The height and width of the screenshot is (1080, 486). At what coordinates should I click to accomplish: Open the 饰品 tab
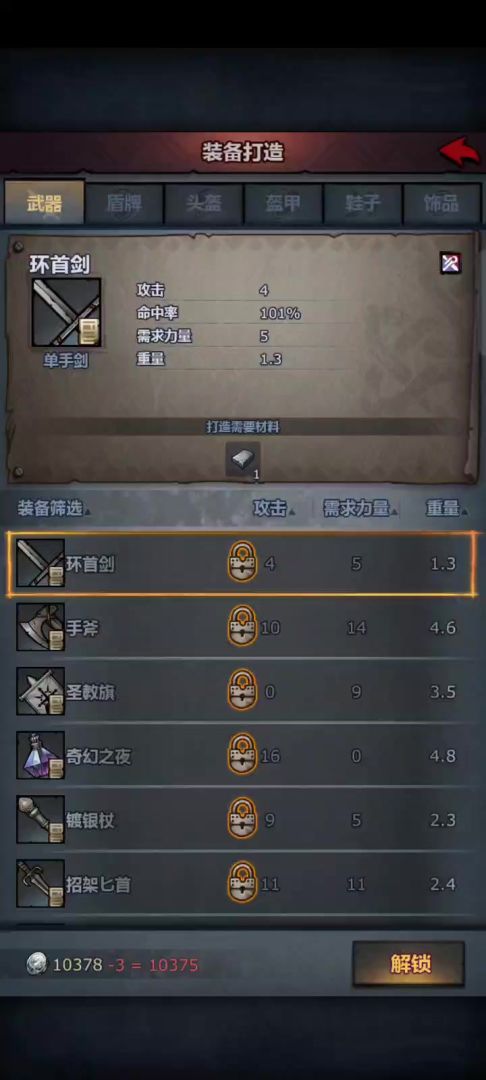click(x=442, y=204)
